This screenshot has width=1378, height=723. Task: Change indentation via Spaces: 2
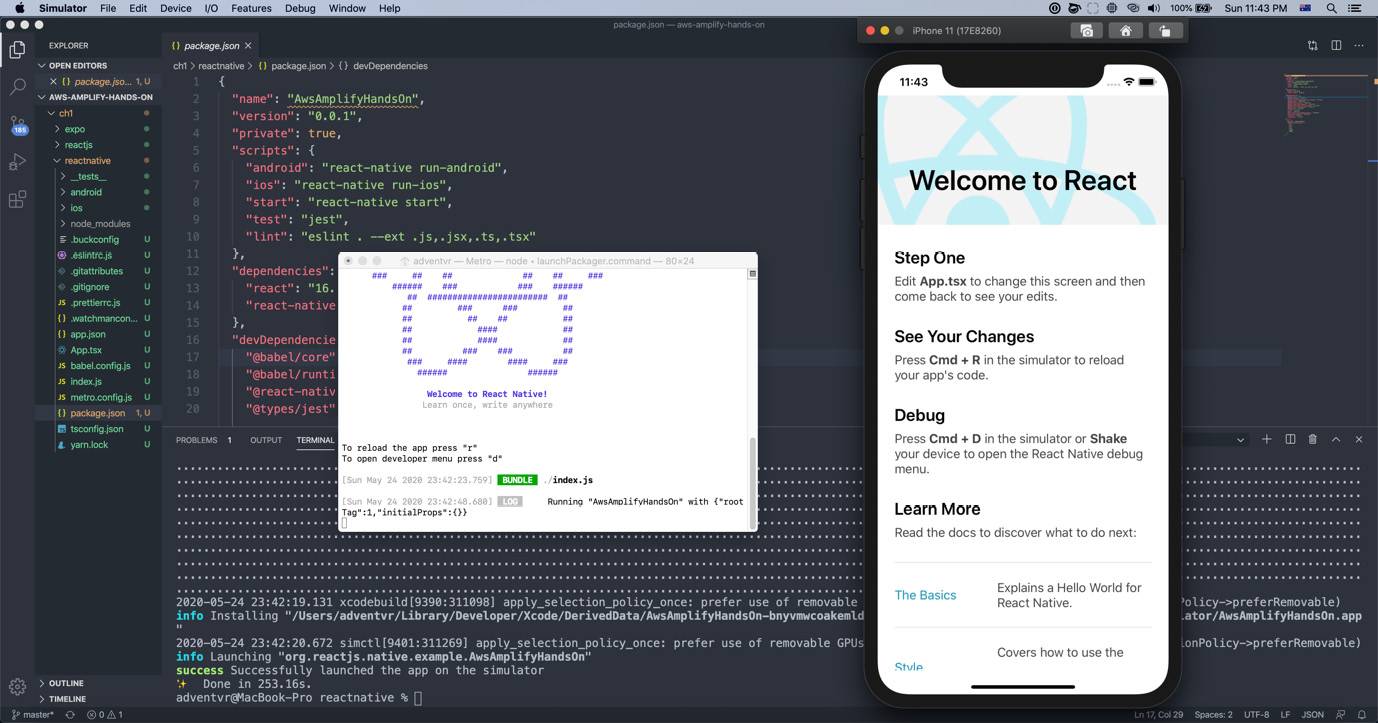point(1213,715)
